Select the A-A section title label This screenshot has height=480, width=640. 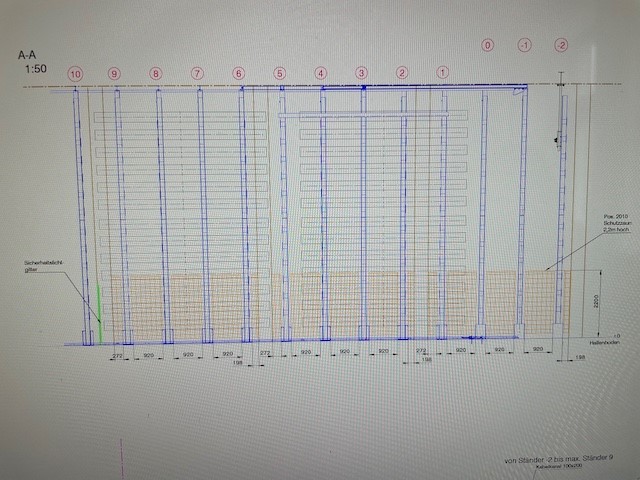pos(27,55)
